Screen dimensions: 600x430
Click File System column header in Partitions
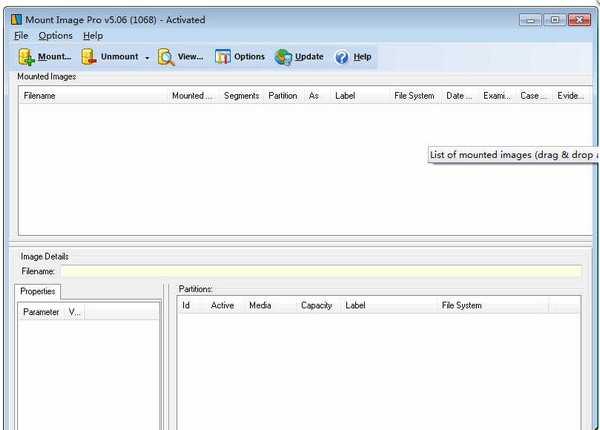click(493, 305)
